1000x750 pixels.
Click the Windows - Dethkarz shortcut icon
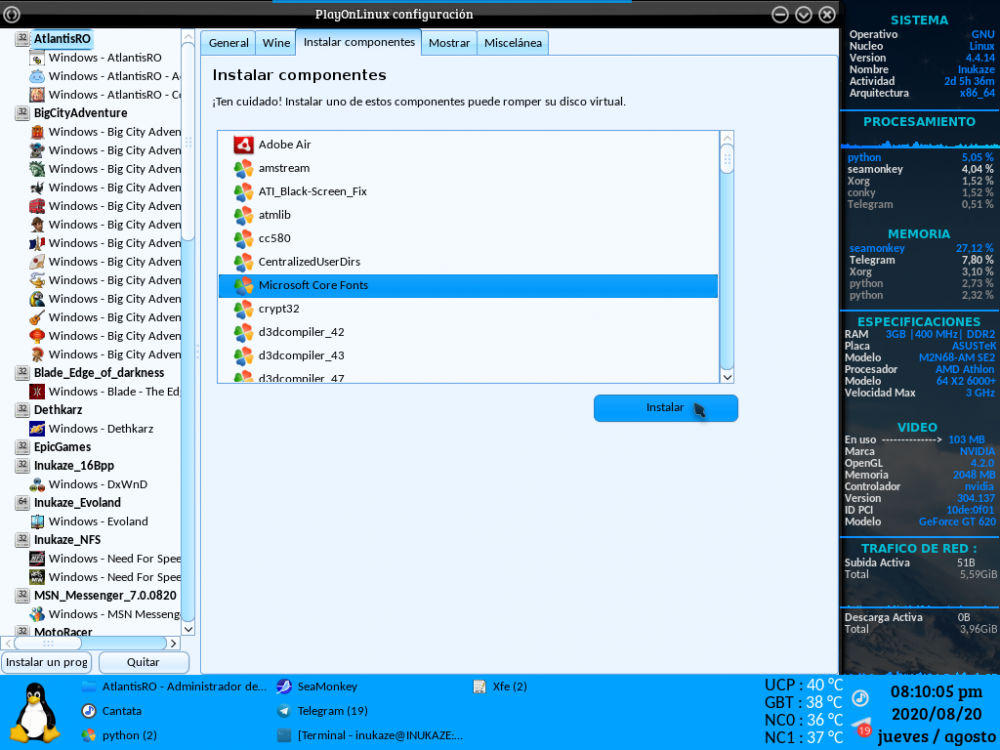tap(37, 429)
